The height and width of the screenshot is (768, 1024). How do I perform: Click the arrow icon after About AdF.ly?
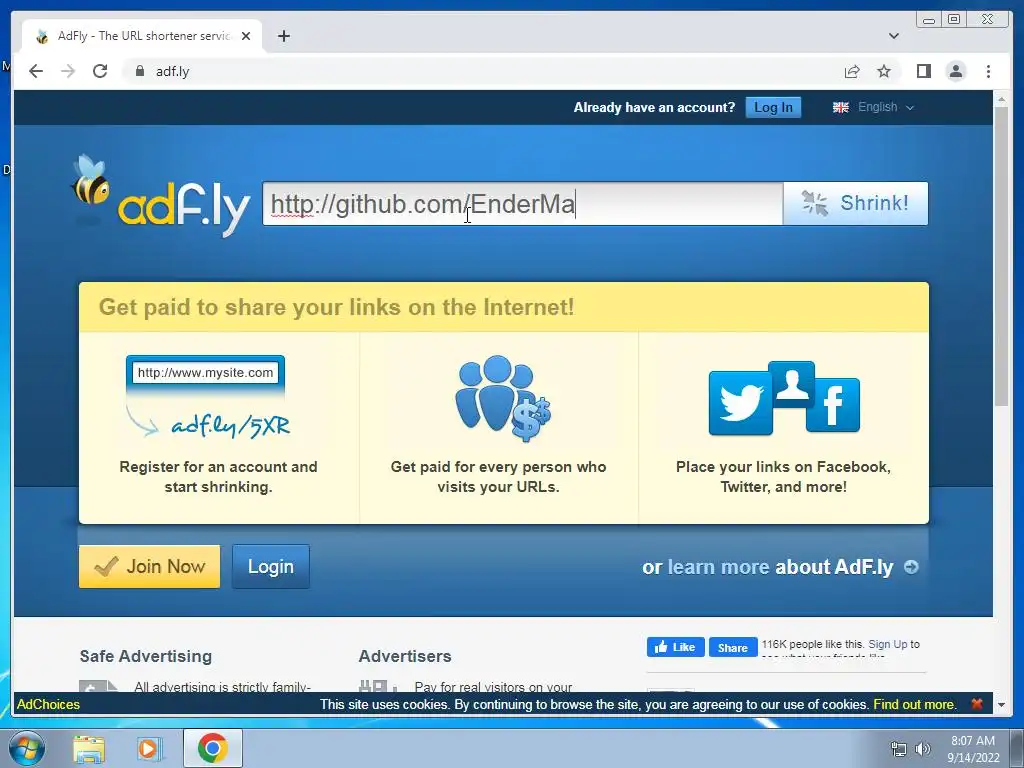pos(911,567)
